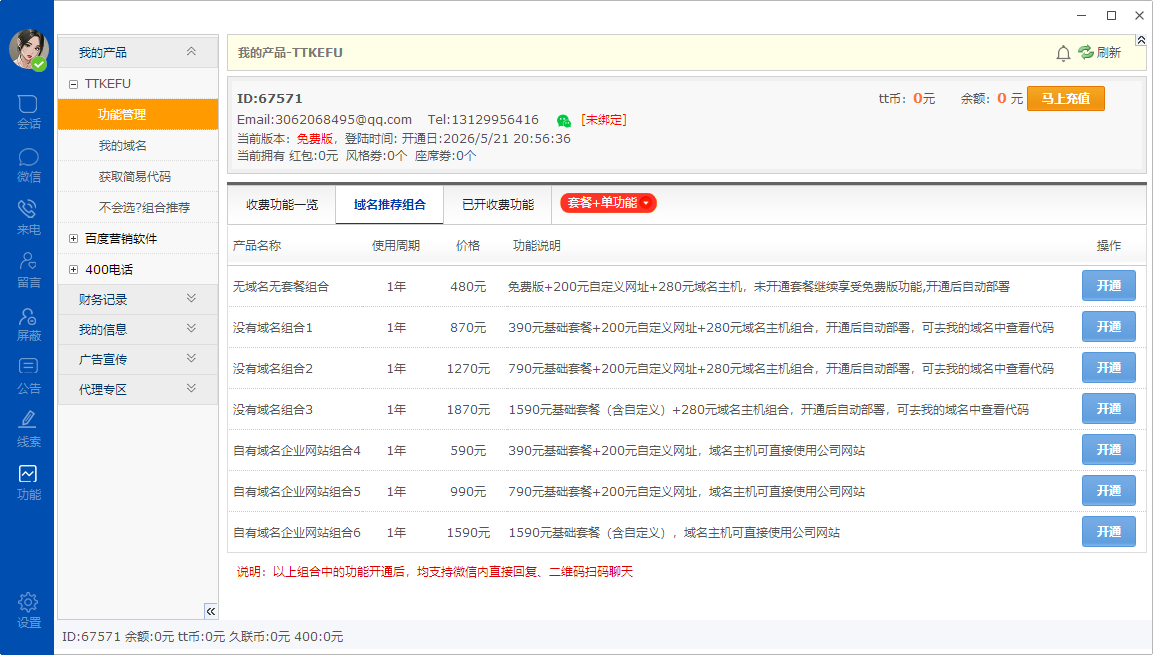Click the green WeChat binding icon
The height and width of the screenshot is (655, 1153).
pyautogui.click(x=563, y=121)
